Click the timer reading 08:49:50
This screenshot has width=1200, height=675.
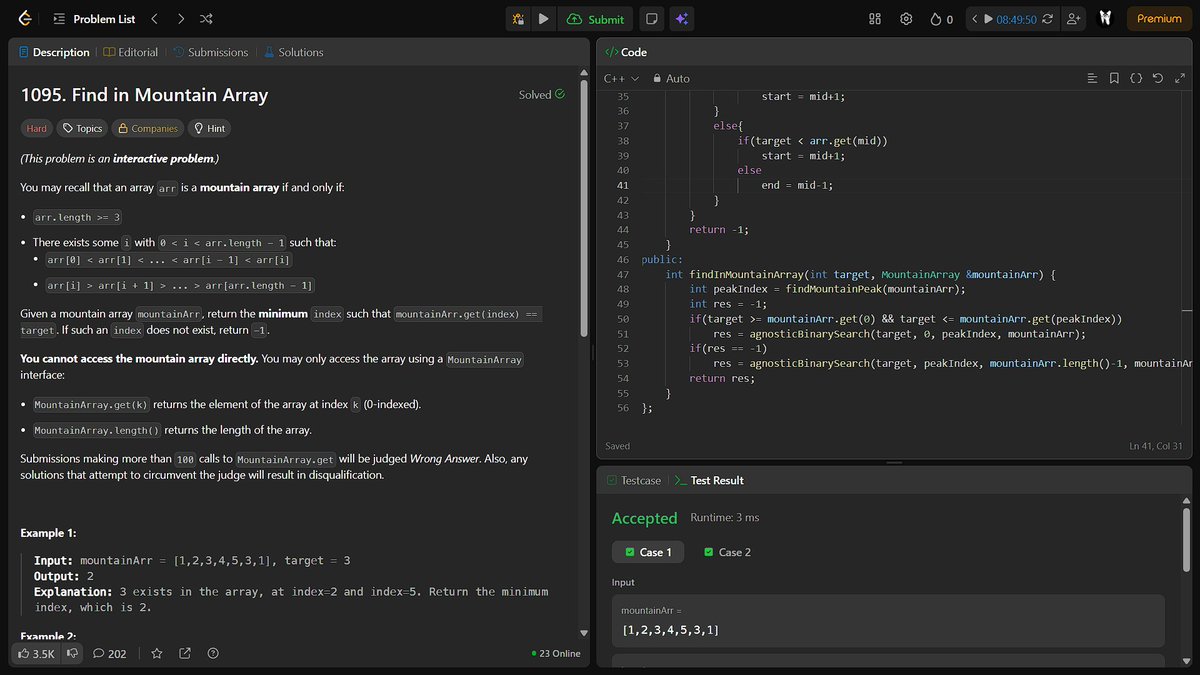click(x=1016, y=19)
